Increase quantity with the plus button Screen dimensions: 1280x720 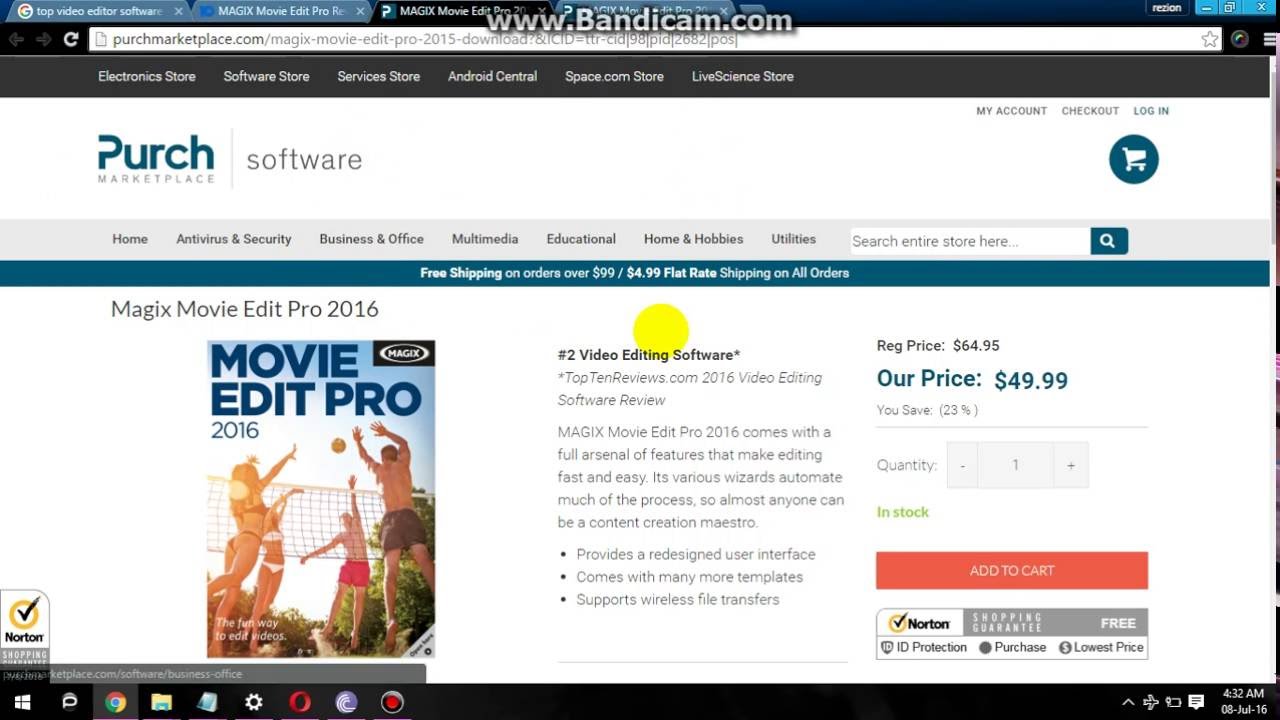click(1070, 465)
